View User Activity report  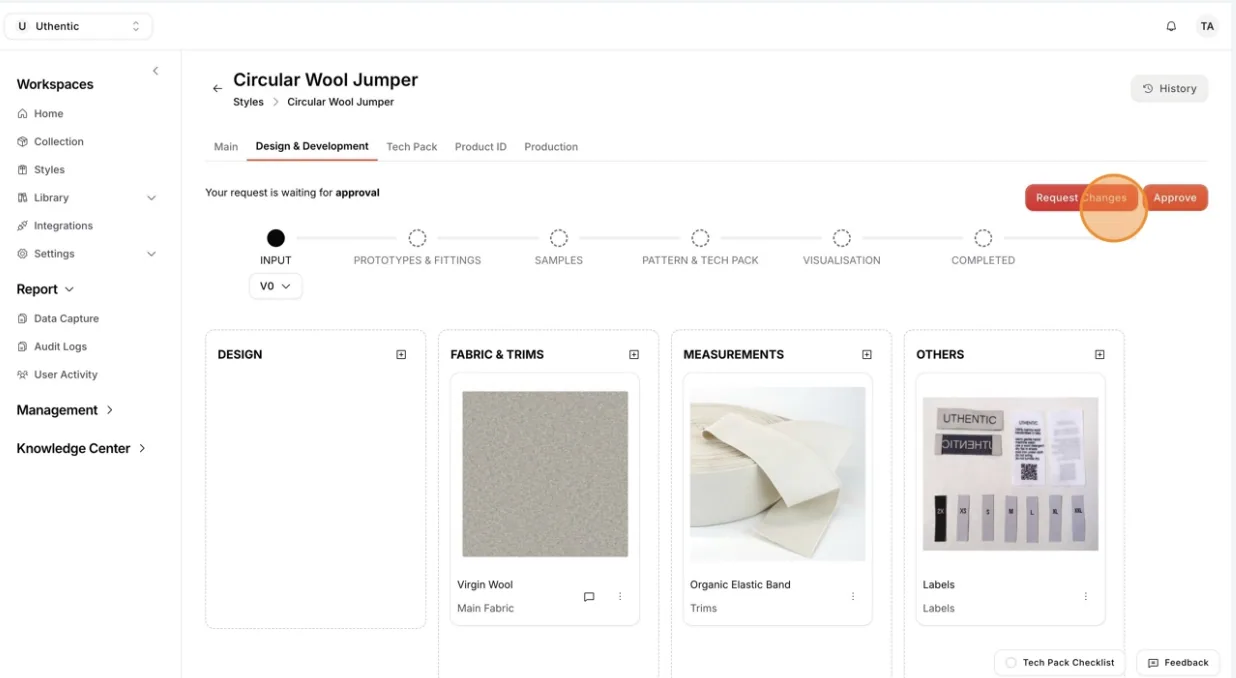57,375
